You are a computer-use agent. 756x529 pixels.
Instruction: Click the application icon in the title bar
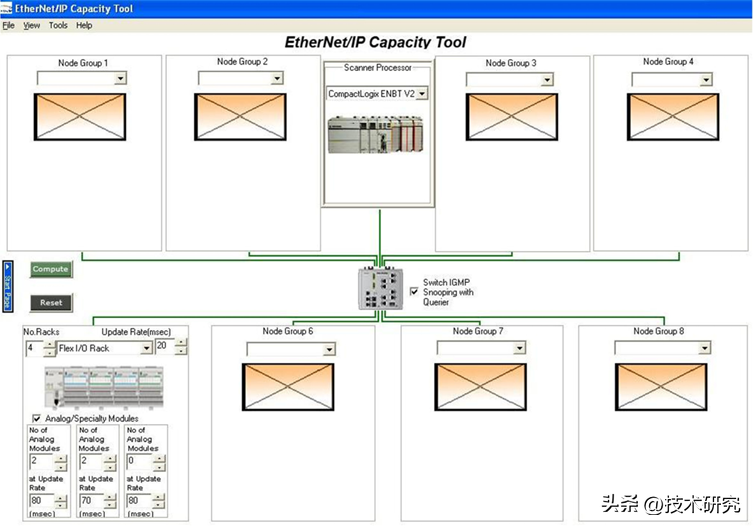coord(7,8)
